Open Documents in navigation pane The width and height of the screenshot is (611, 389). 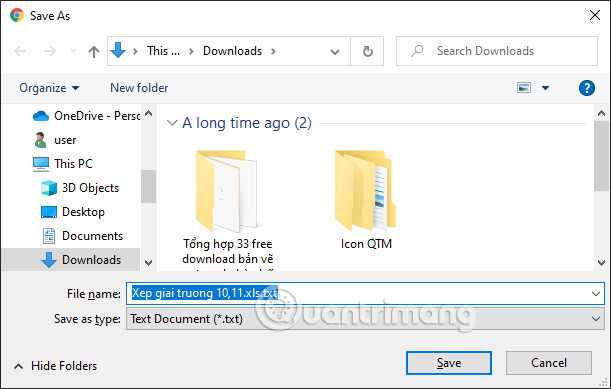click(x=82, y=236)
